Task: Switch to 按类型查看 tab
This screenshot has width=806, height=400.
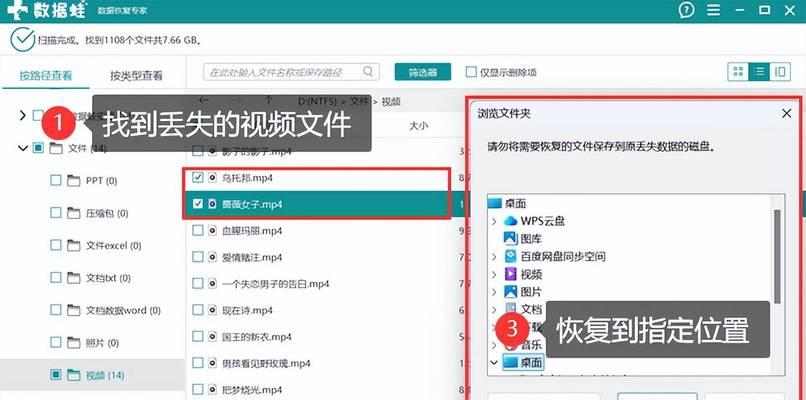Action: 136,76
